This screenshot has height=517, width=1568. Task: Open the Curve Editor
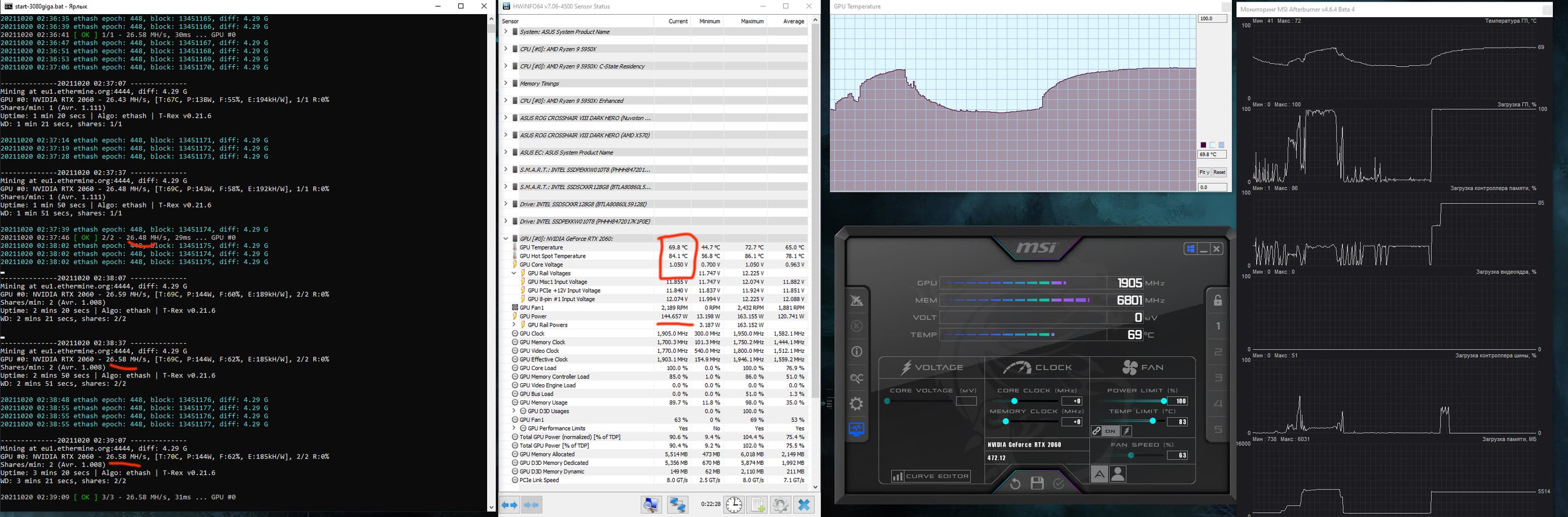(x=931, y=476)
